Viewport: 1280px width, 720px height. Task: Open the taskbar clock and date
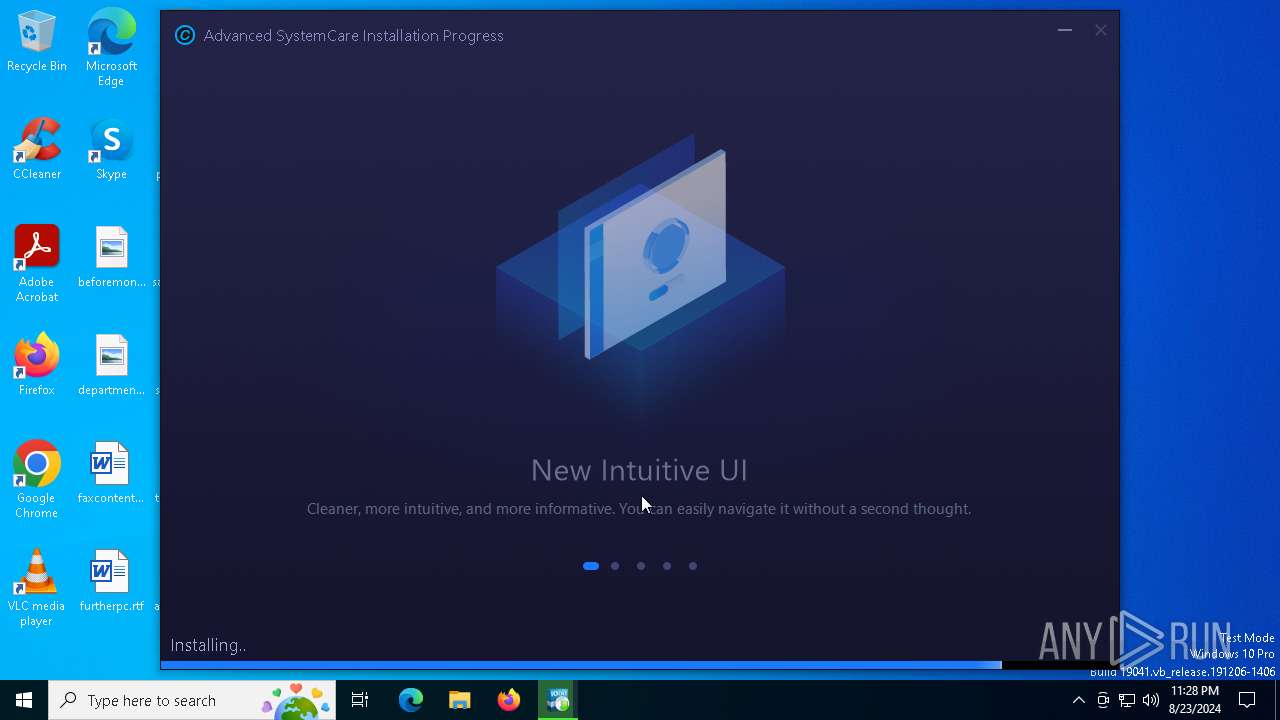pyautogui.click(x=1194, y=700)
